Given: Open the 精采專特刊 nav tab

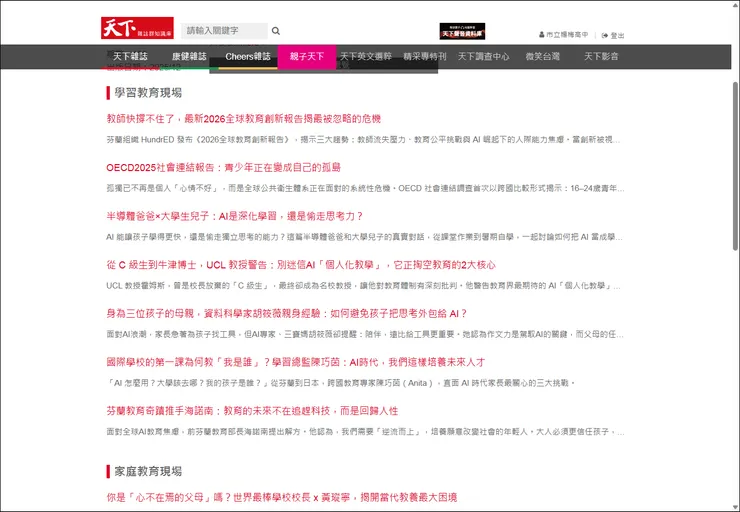Looking at the screenshot, I should [x=425, y=57].
